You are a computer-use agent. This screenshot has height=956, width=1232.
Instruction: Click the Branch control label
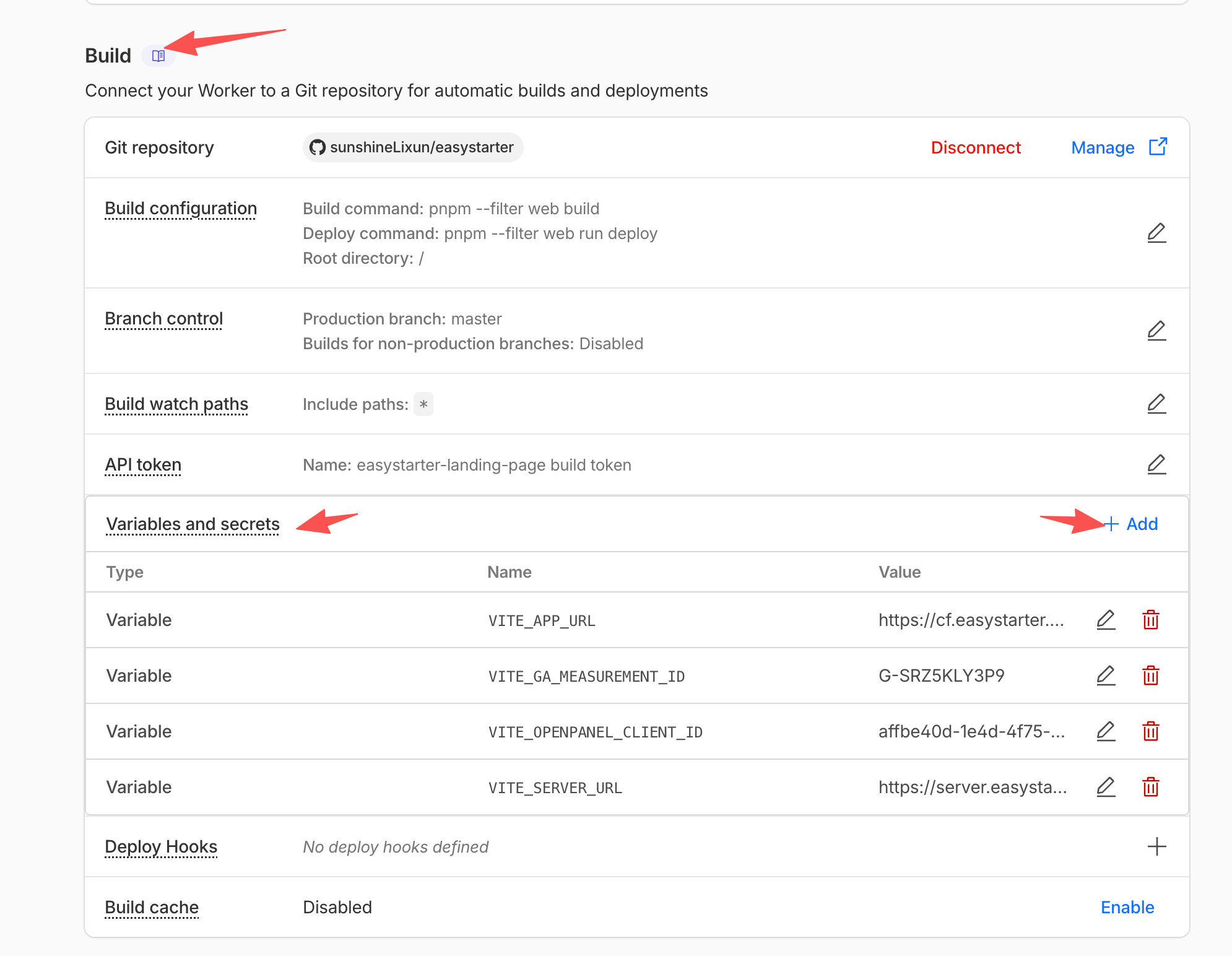coord(163,319)
